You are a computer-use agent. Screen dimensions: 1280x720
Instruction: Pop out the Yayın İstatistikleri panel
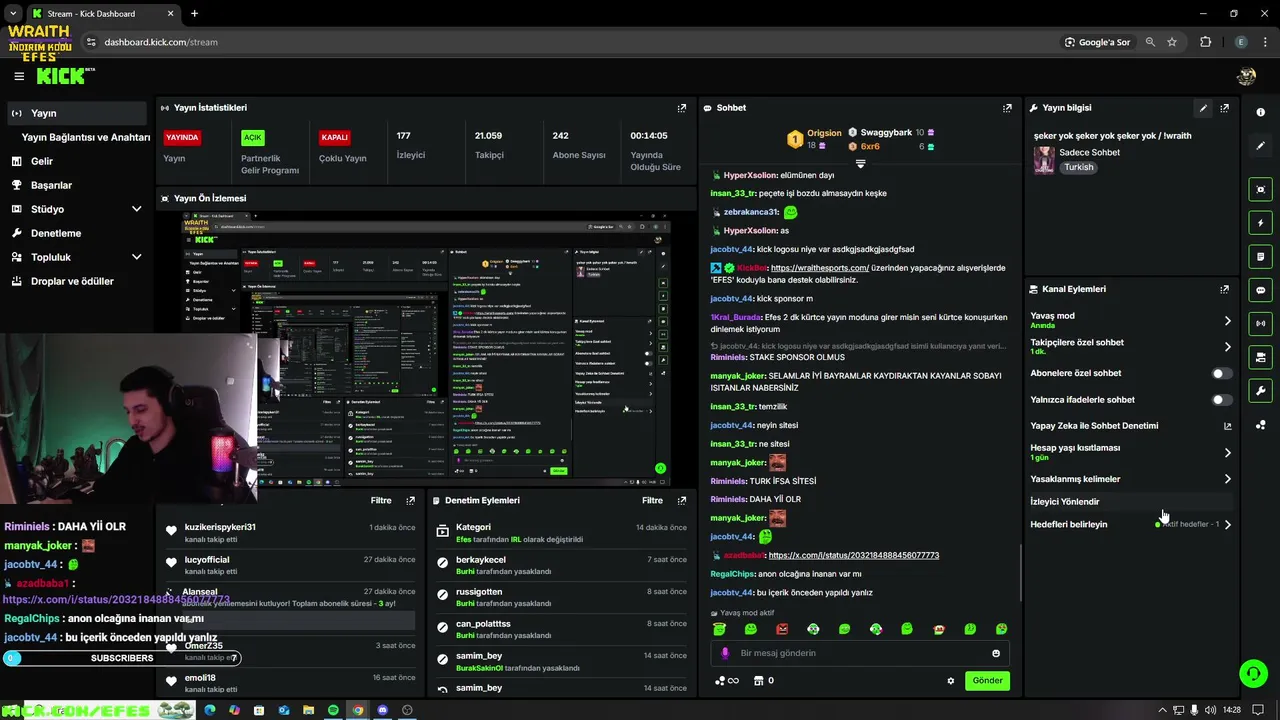682,108
